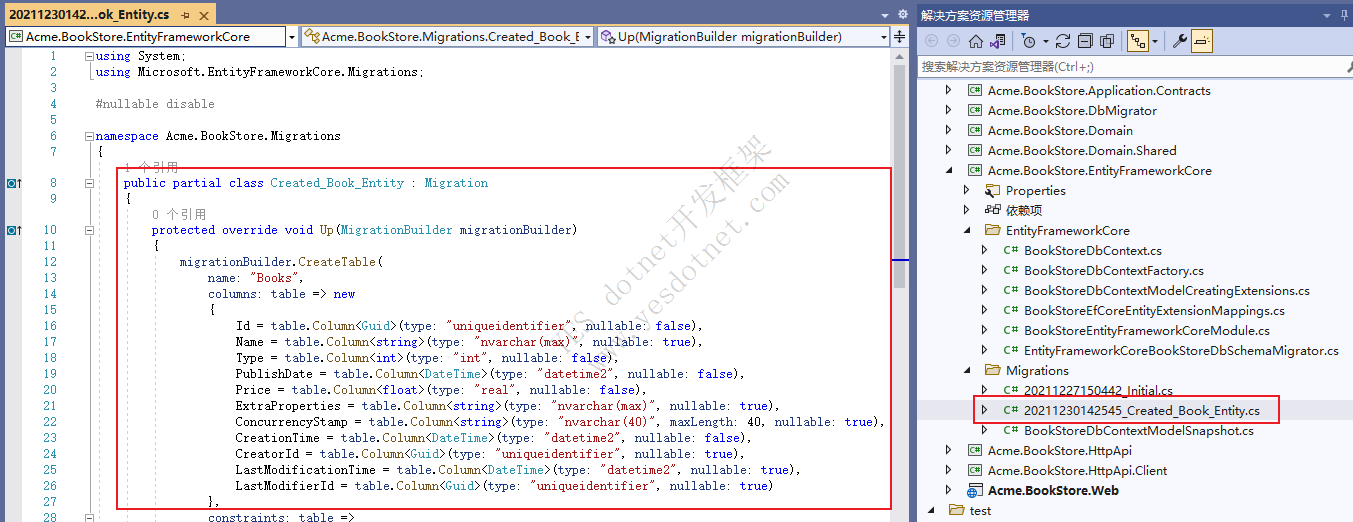Open the Acme.BookStore.EntityFrameworkCore project dropdown
This screenshot has width=1353, height=522.
[291, 37]
